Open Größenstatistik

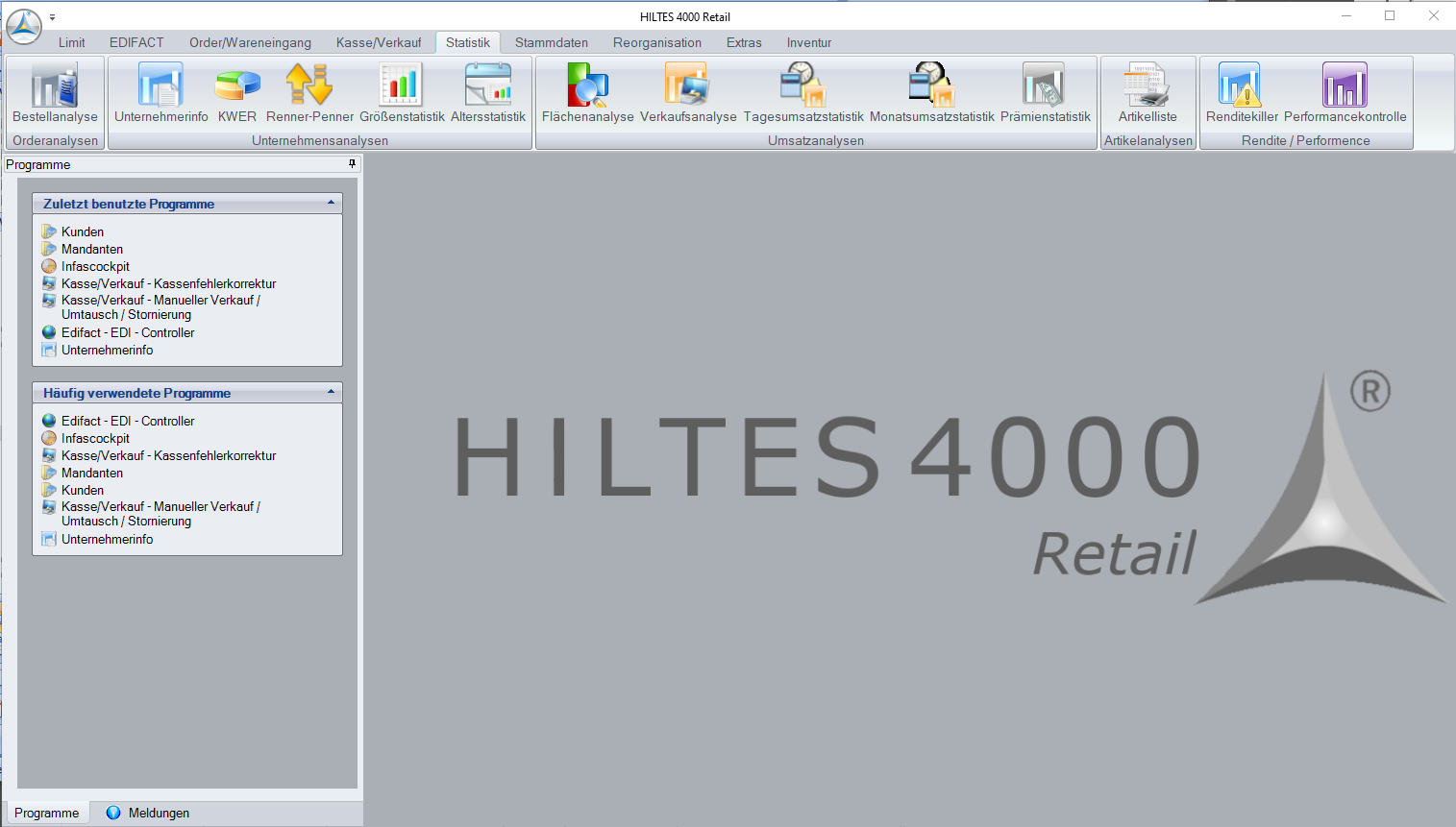(400, 91)
